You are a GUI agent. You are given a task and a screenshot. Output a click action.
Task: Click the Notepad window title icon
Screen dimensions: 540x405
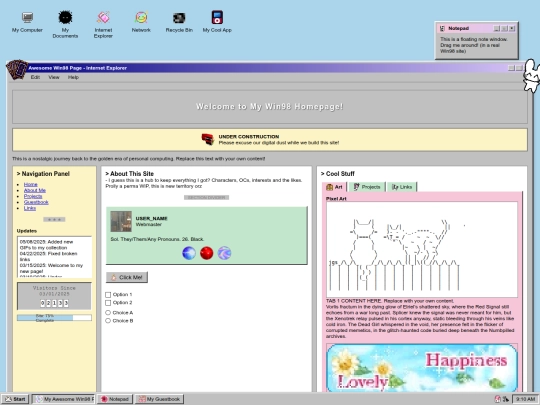pos(442,28)
